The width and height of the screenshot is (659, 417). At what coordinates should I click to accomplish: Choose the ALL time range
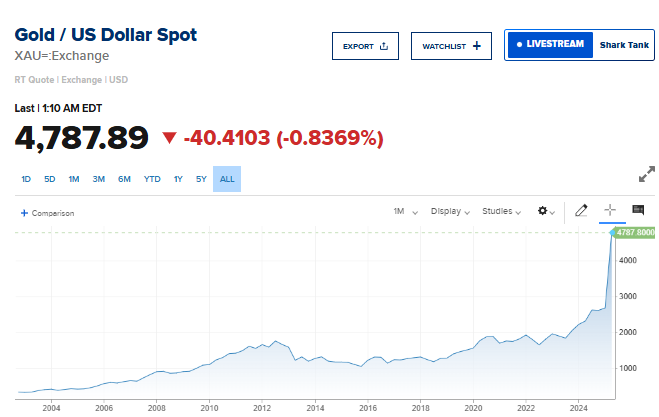coord(227,179)
